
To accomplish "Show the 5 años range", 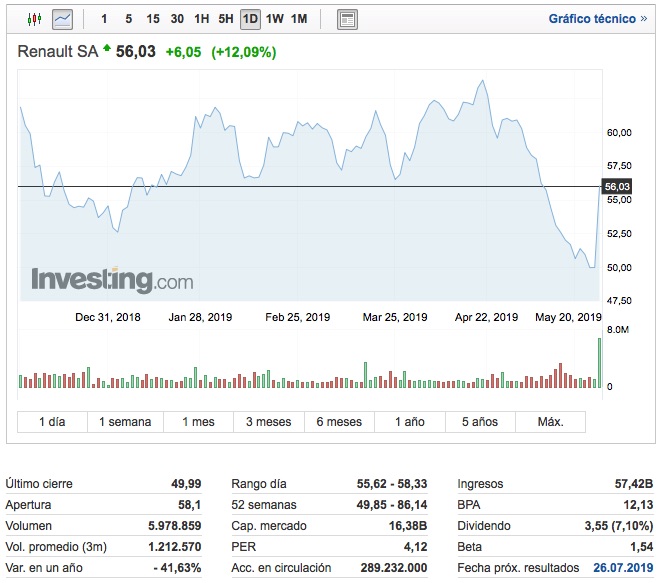I will tap(480, 422).
